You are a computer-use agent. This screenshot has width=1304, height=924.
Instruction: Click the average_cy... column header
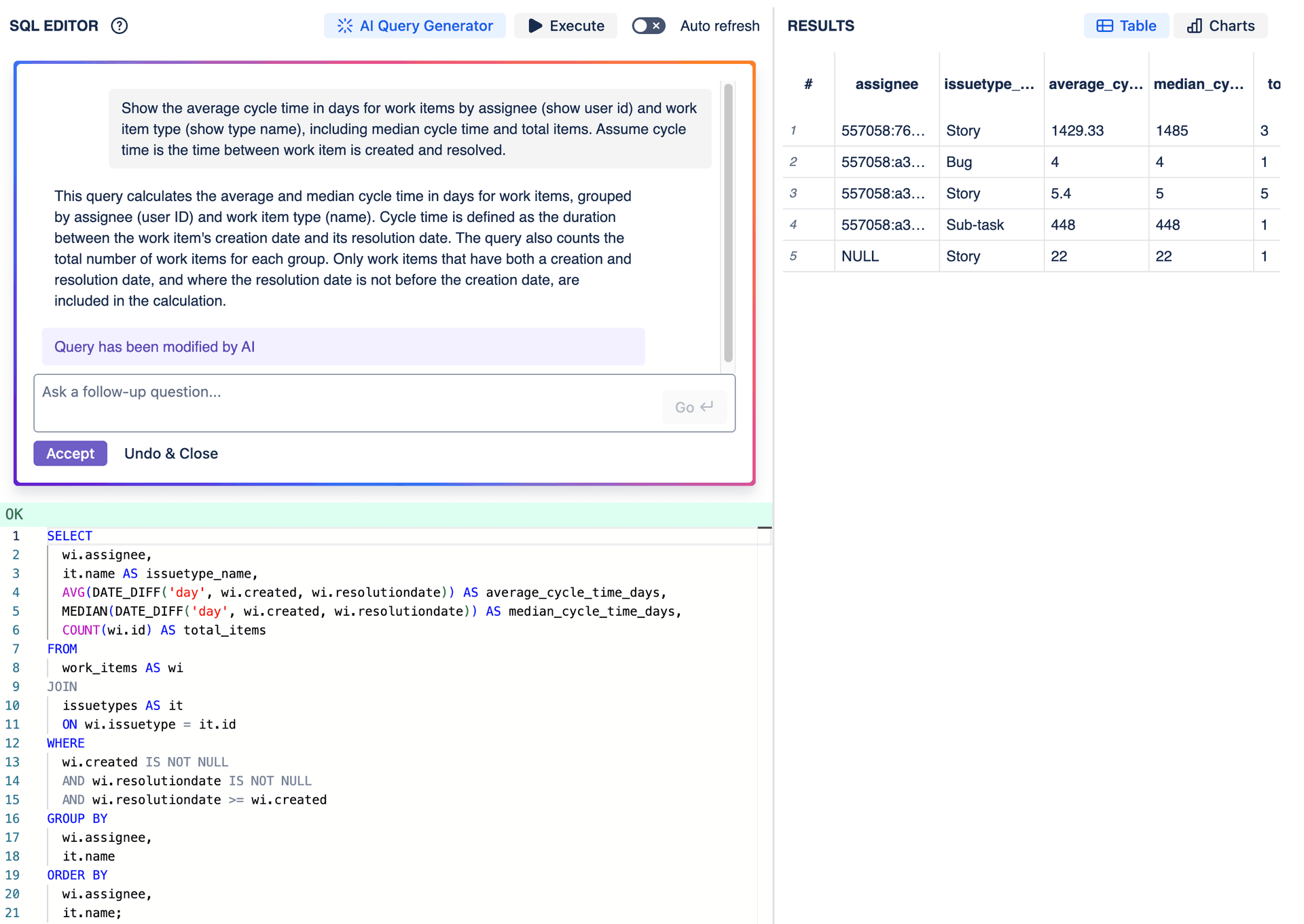coord(1095,84)
